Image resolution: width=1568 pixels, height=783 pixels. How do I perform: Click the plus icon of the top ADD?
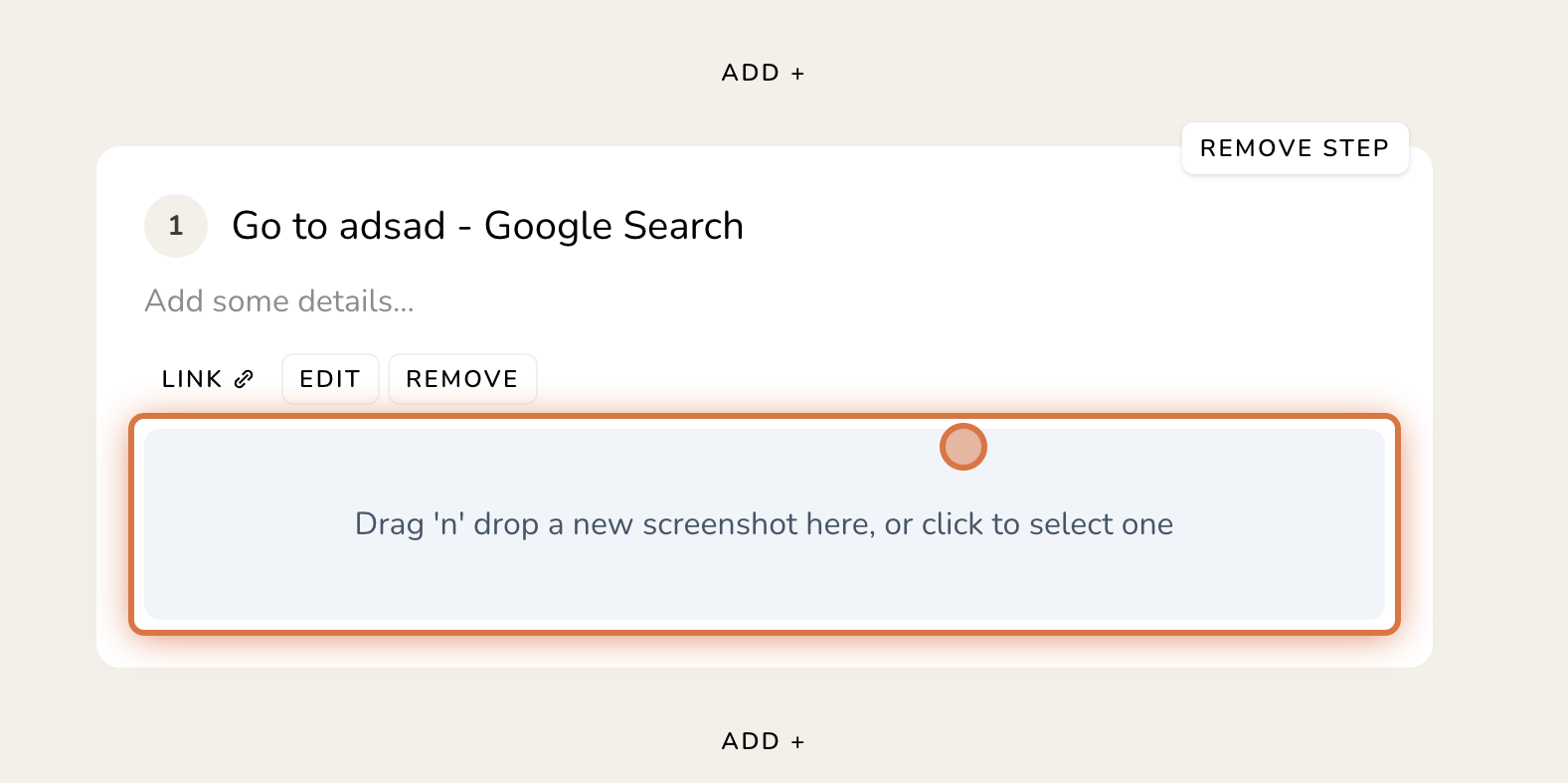(x=797, y=74)
